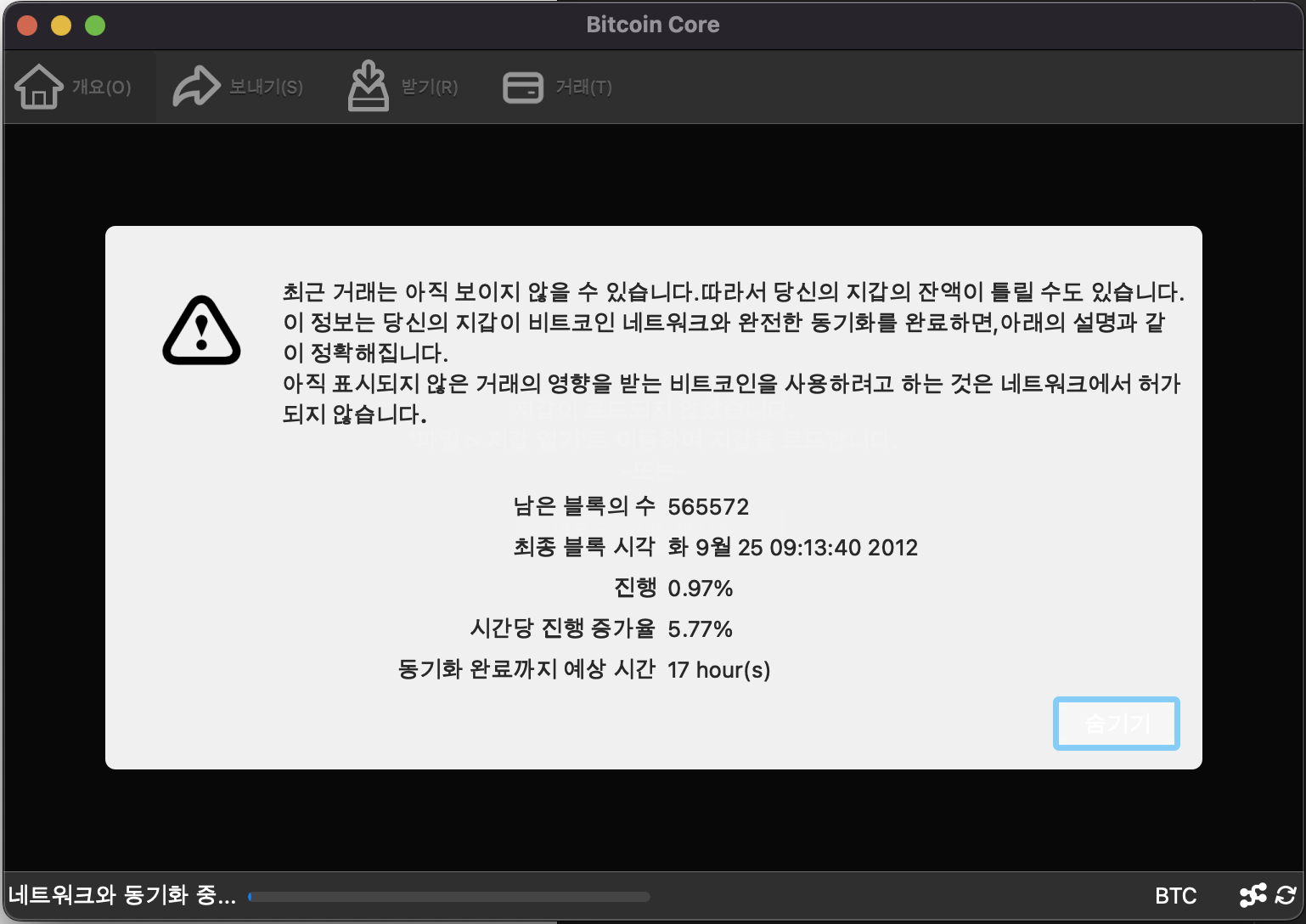The width and height of the screenshot is (1306, 924).
Task: Click the sync progress bar
Action: pos(449,896)
